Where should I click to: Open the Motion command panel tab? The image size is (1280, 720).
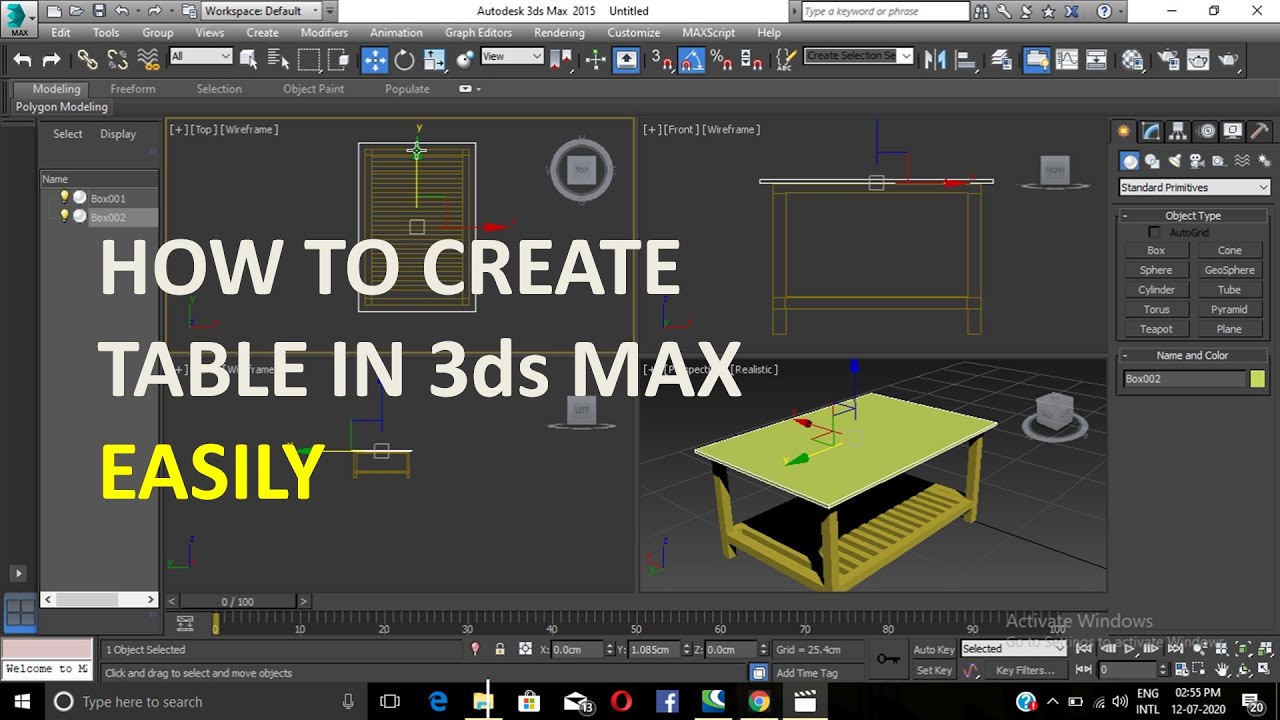(1206, 131)
